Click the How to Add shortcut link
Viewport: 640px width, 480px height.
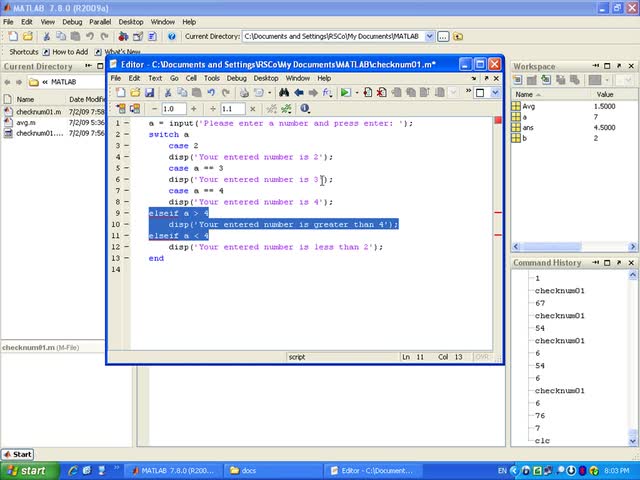click(x=70, y=52)
